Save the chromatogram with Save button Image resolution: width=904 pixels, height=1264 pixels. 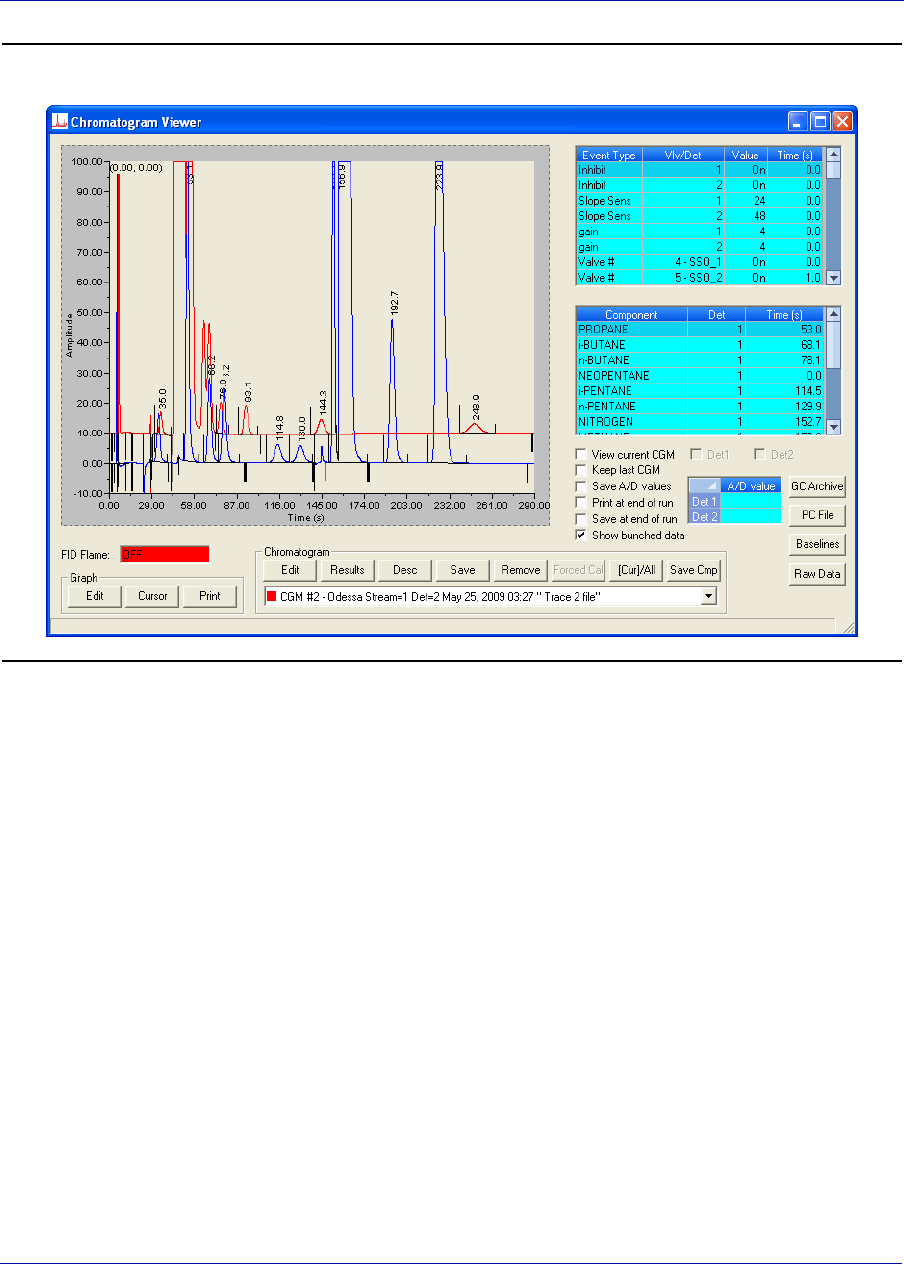click(463, 570)
